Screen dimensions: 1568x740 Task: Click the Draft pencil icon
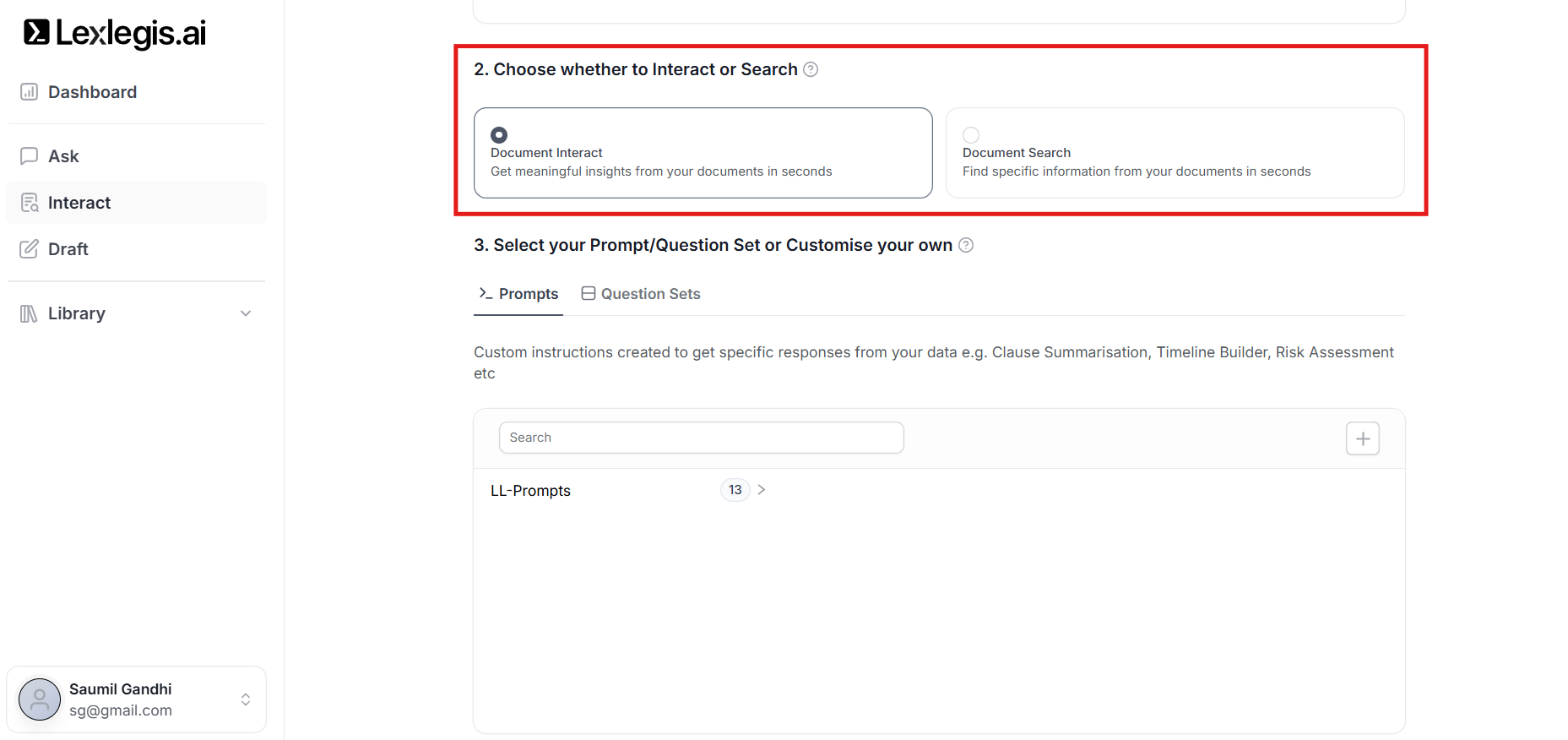point(29,249)
